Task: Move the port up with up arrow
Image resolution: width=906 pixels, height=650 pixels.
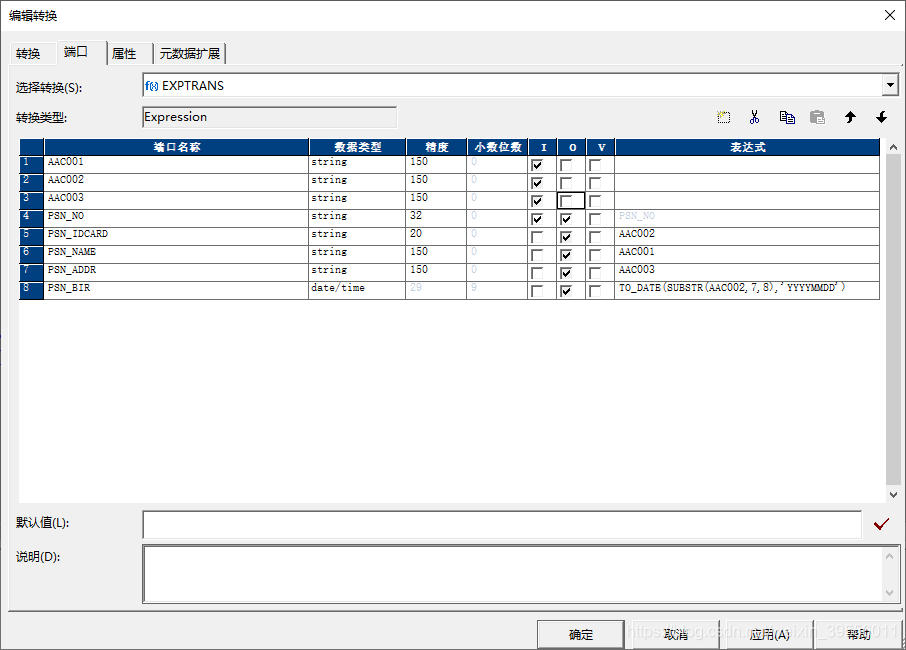Action: tap(850, 117)
